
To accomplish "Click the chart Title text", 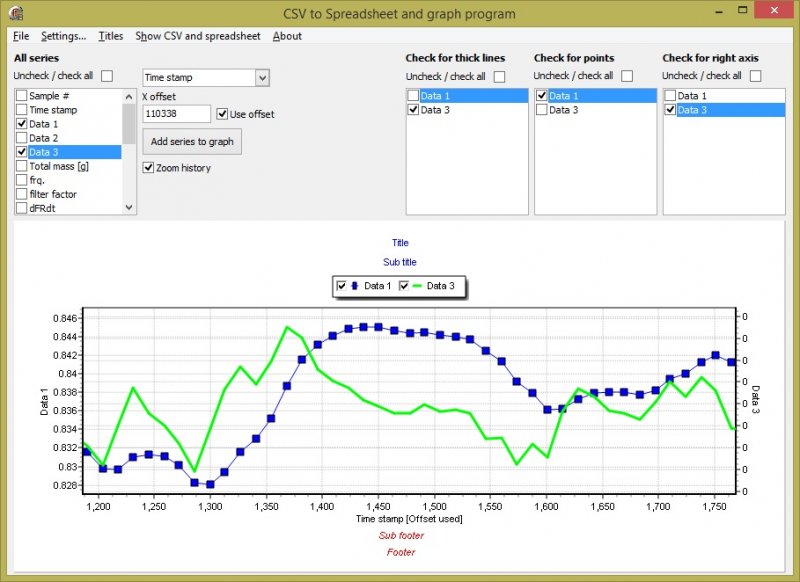I will click(400, 243).
